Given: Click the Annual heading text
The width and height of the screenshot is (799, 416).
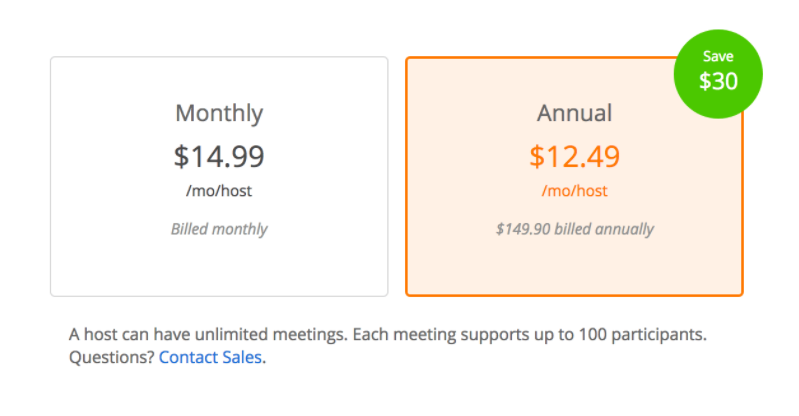Looking at the screenshot, I should pos(574,113).
